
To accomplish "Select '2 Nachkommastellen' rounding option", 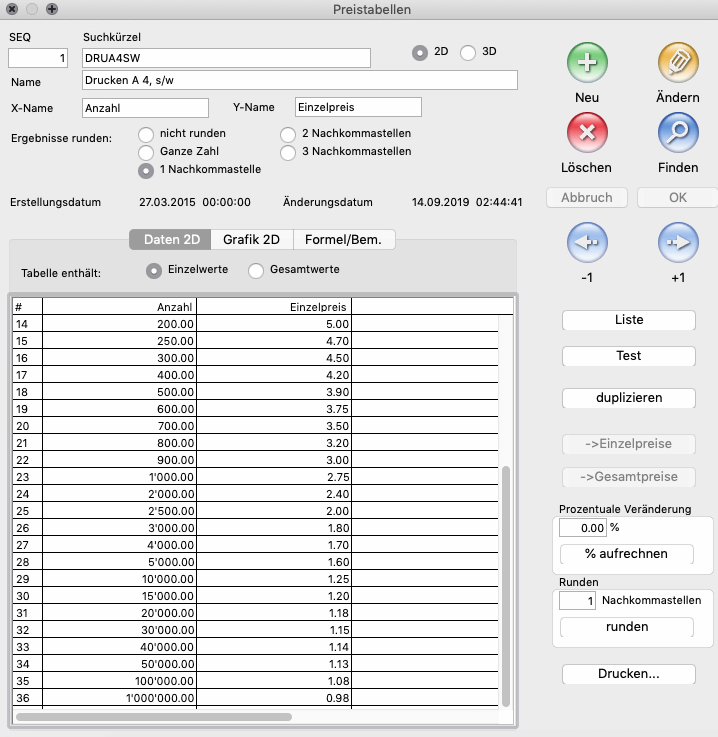I will [x=288, y=134].
